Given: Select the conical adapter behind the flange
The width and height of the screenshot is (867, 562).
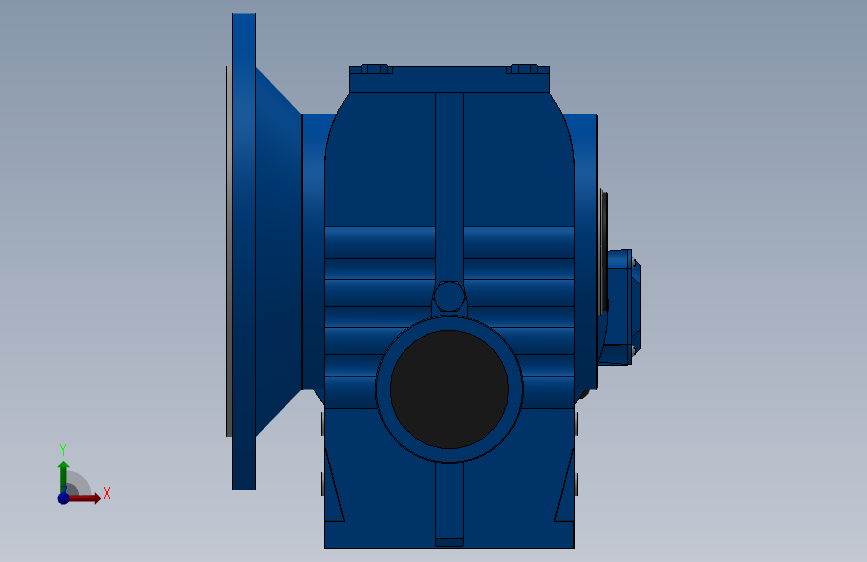Looking at the screenshot, I should (x=278, y=252).
